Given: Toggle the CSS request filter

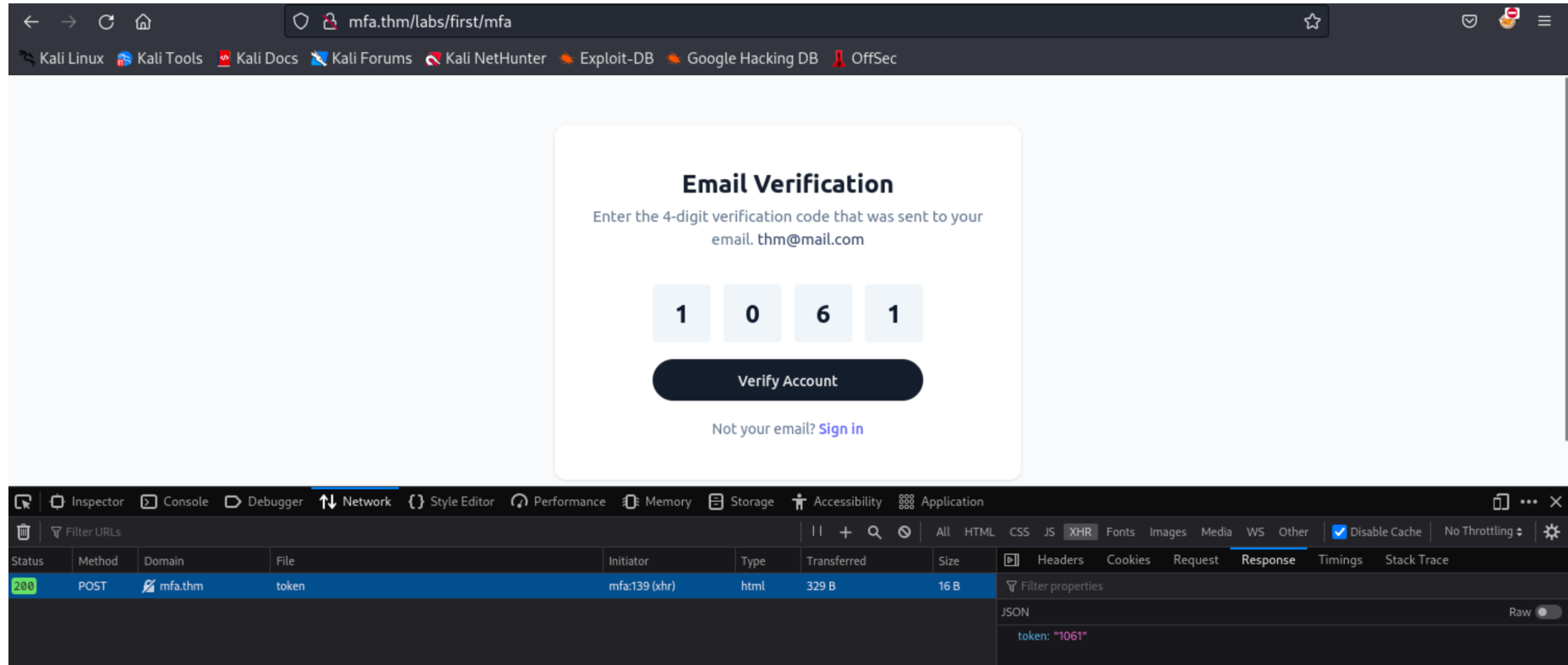Looking at the screenshot, I should click(x=1019, y=532).
